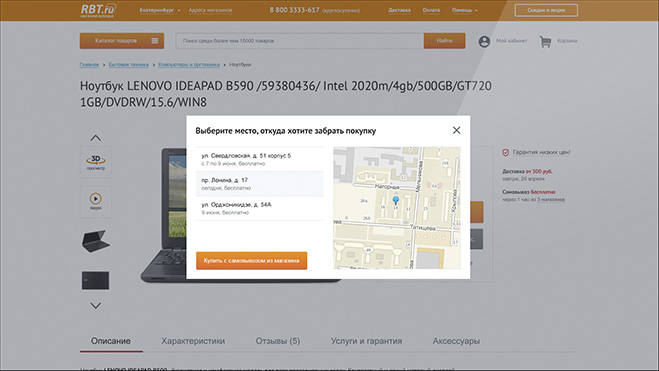This screenshot has height=371, width=659.
Task: Select pickup at ул. Свердловская, д. 51
Action: coord(260,159)
